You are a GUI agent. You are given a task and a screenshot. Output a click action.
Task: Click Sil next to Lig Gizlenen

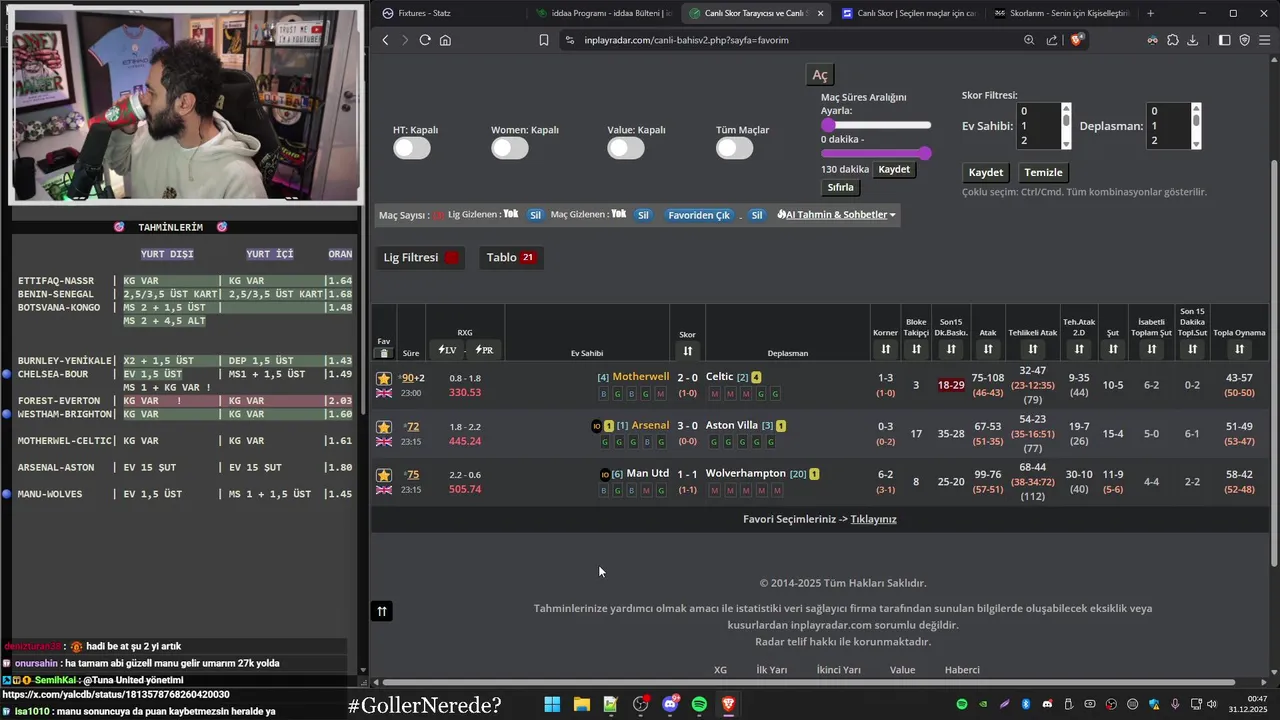click(535, 215)
